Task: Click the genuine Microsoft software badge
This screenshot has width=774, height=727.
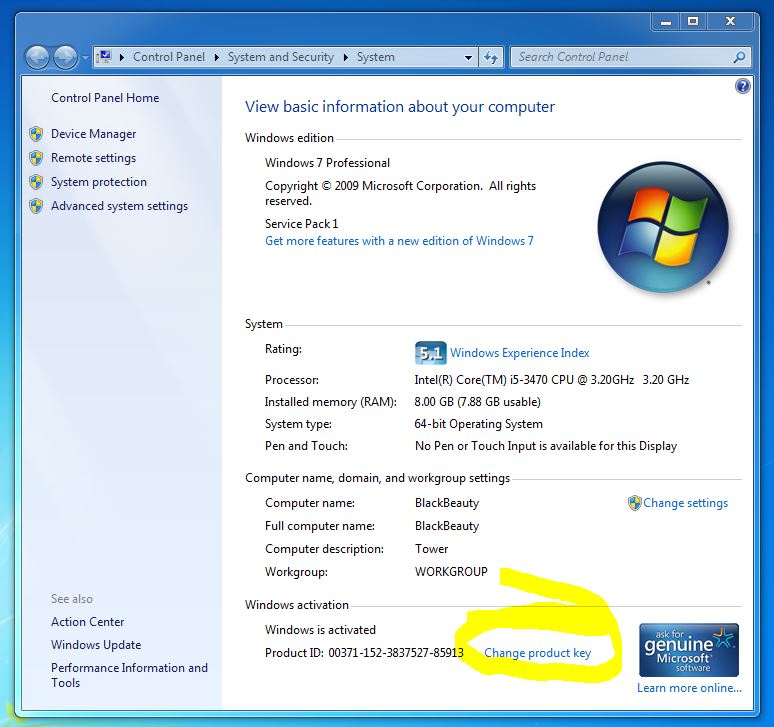Action: 689,650
